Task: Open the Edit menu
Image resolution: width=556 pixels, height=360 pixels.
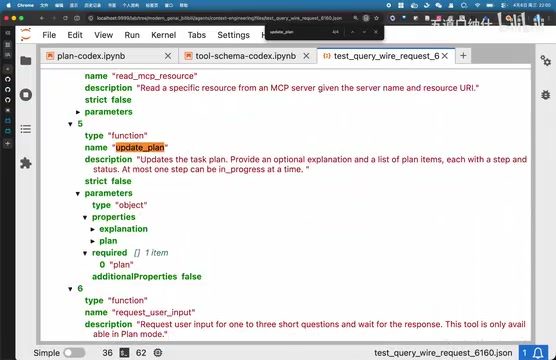Action: [75, 35]
